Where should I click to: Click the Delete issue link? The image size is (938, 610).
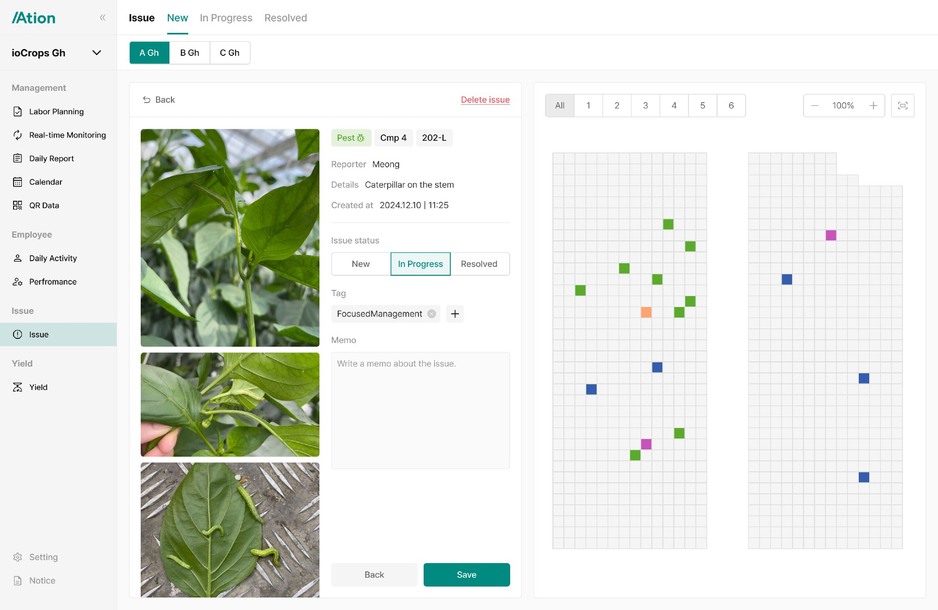click(x=486, y=99)
